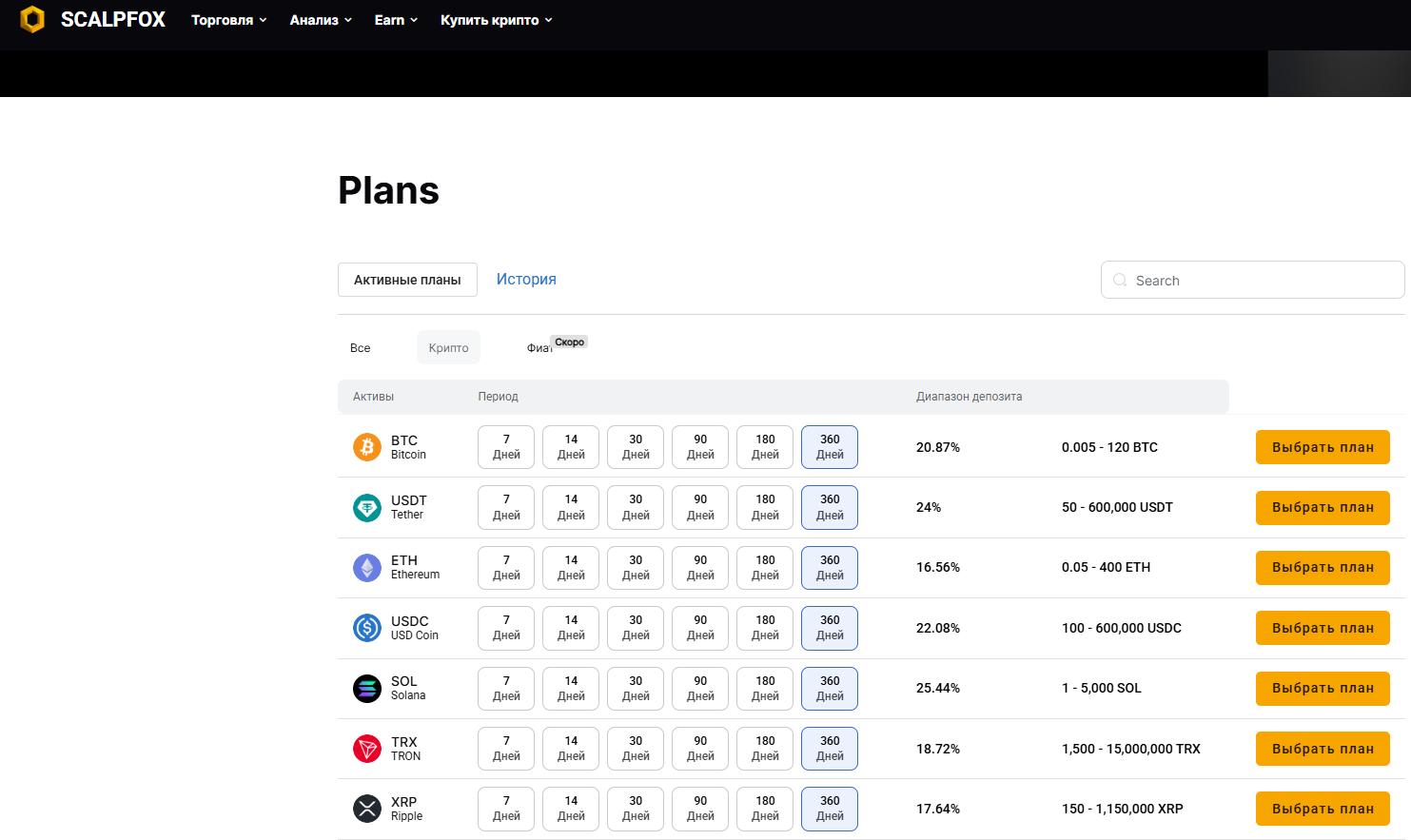Click Выбрать план for ETH

pos(1323,568)
